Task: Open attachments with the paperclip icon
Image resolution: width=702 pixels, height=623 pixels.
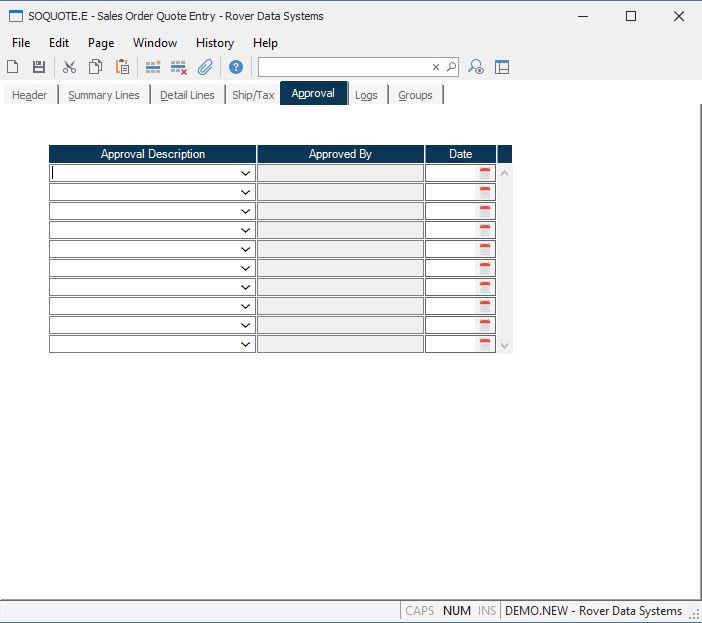Action: (205, 67)
